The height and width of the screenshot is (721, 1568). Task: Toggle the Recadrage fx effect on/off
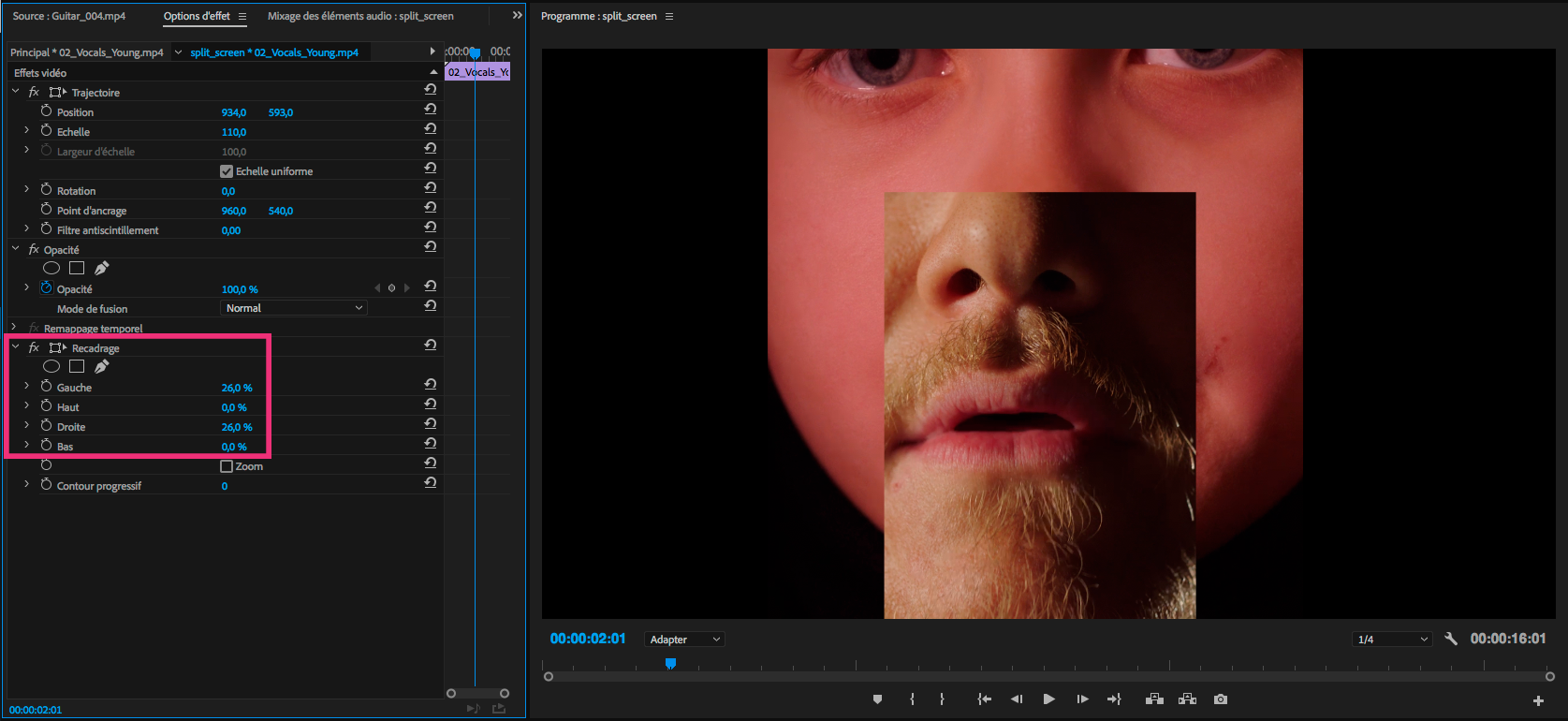pyautogui.click(x=34, y=348)
